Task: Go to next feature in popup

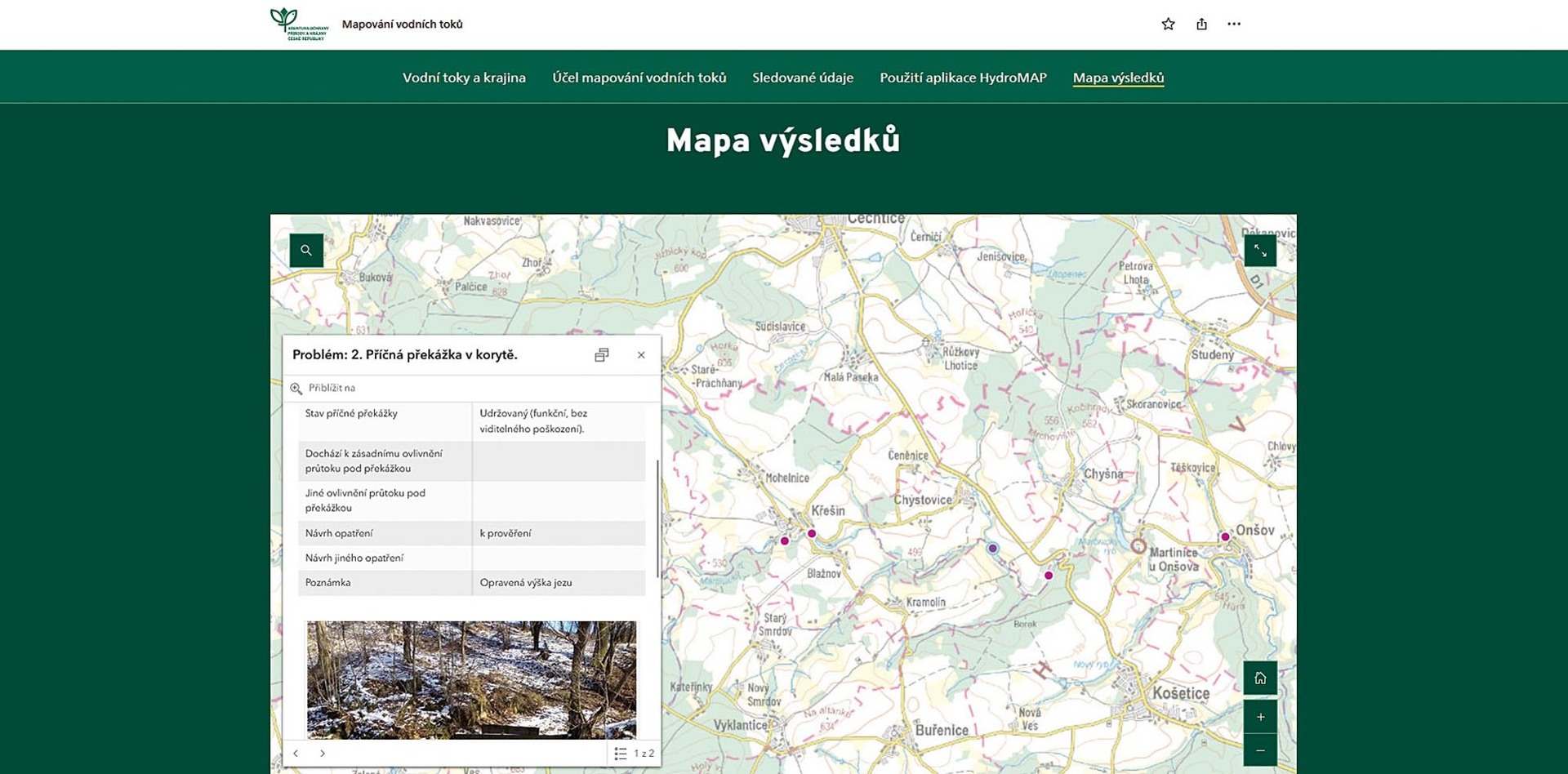Action: pyautogui.click(x=323, y=754)
